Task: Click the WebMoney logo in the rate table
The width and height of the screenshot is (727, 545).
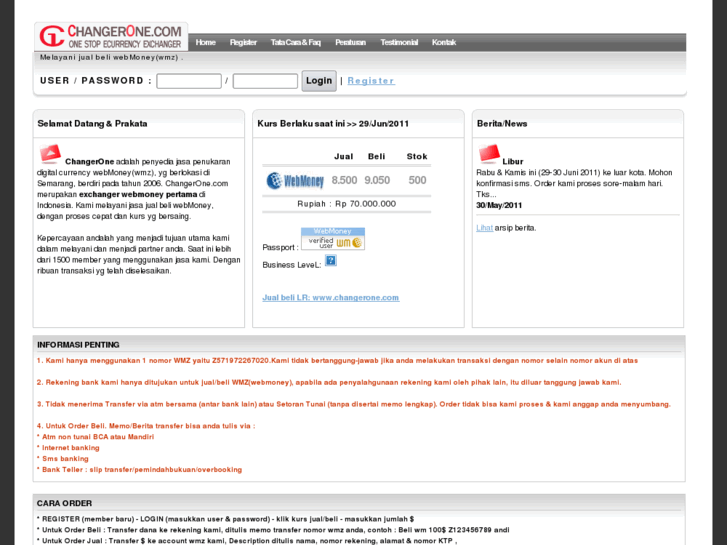Action: [295, 180]
